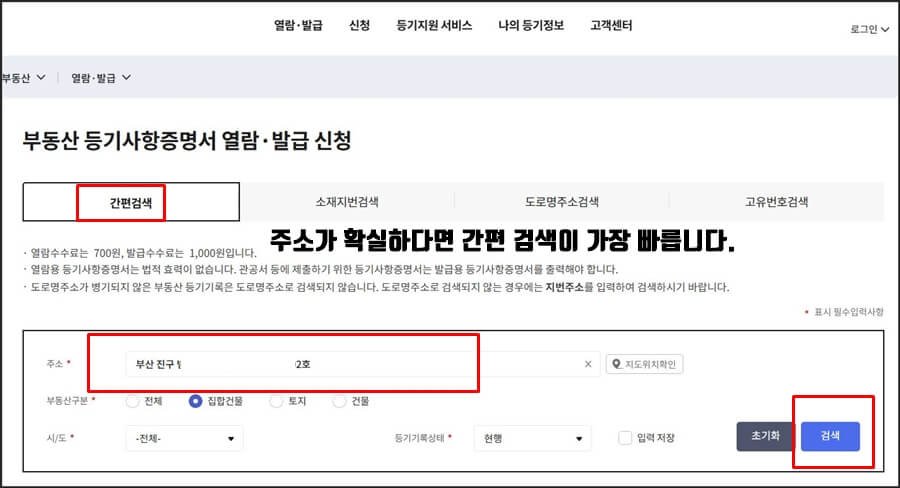This screenshot has width=900, height=488.
Task: Enable the 입력 저장 checkbox
Action: point(625,437)
